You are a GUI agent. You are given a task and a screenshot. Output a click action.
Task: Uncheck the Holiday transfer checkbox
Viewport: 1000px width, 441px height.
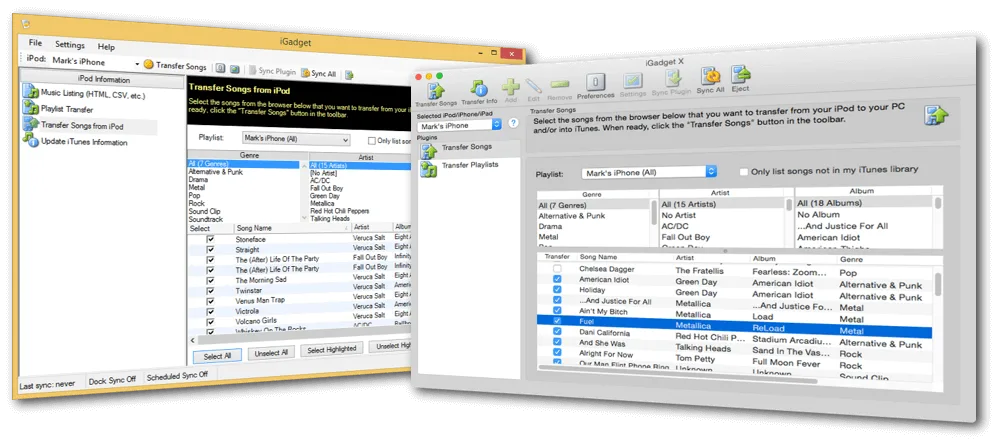[557, 290]
